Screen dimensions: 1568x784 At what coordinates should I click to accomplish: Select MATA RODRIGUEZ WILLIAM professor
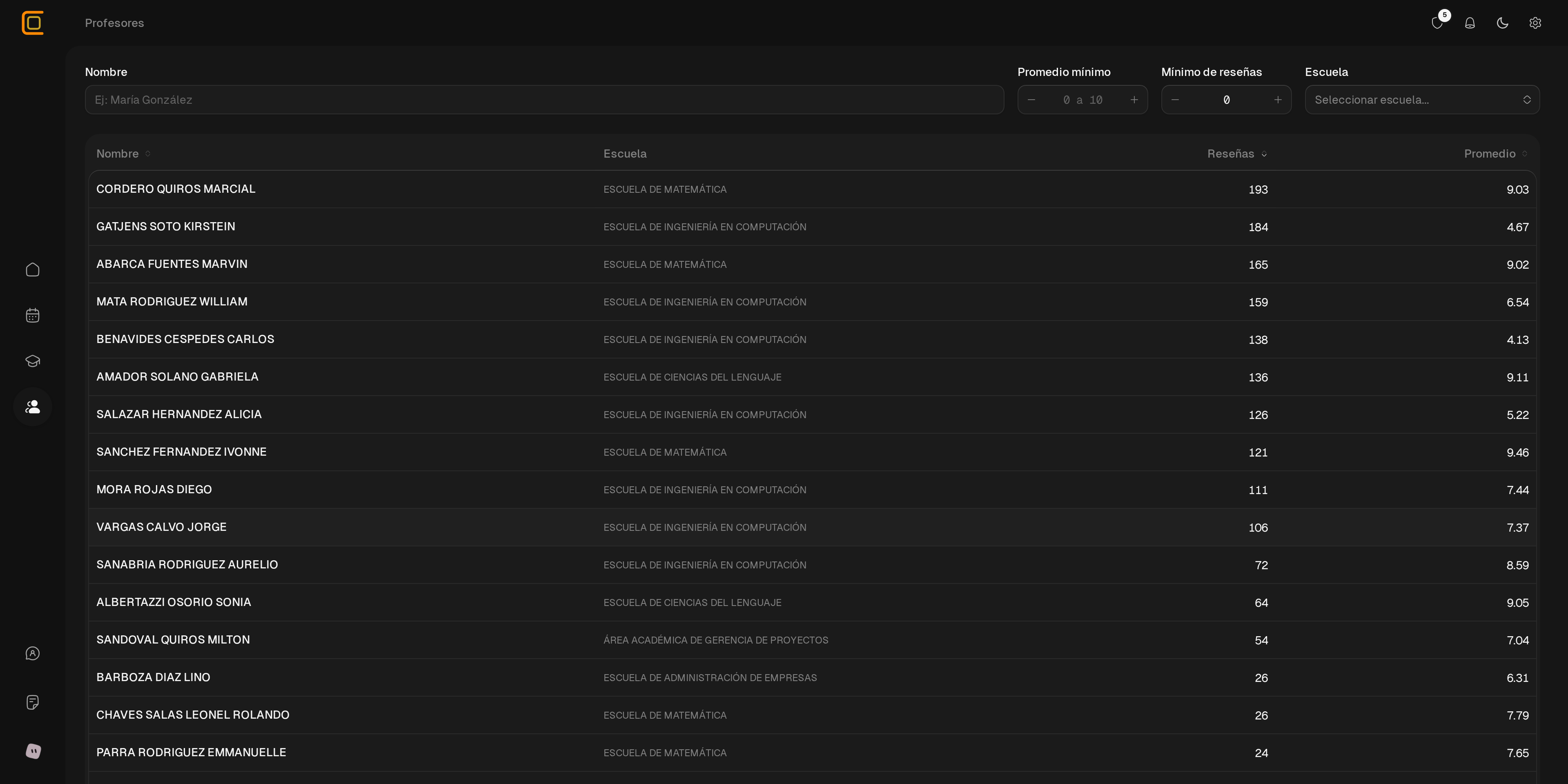pyautogui.click(x=813, y=302)
